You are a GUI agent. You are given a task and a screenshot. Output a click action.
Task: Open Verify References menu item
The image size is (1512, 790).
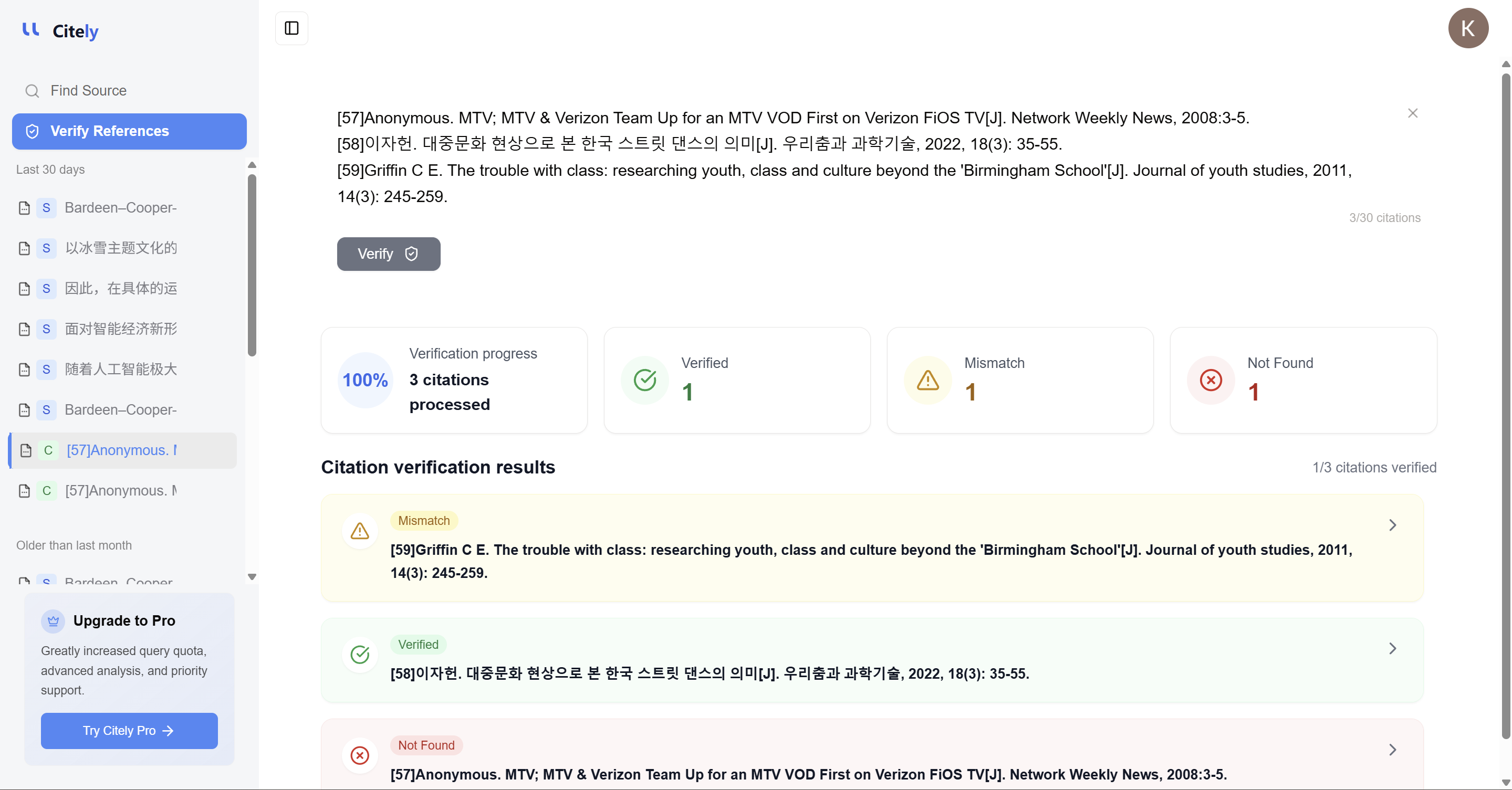click(129, 131)
